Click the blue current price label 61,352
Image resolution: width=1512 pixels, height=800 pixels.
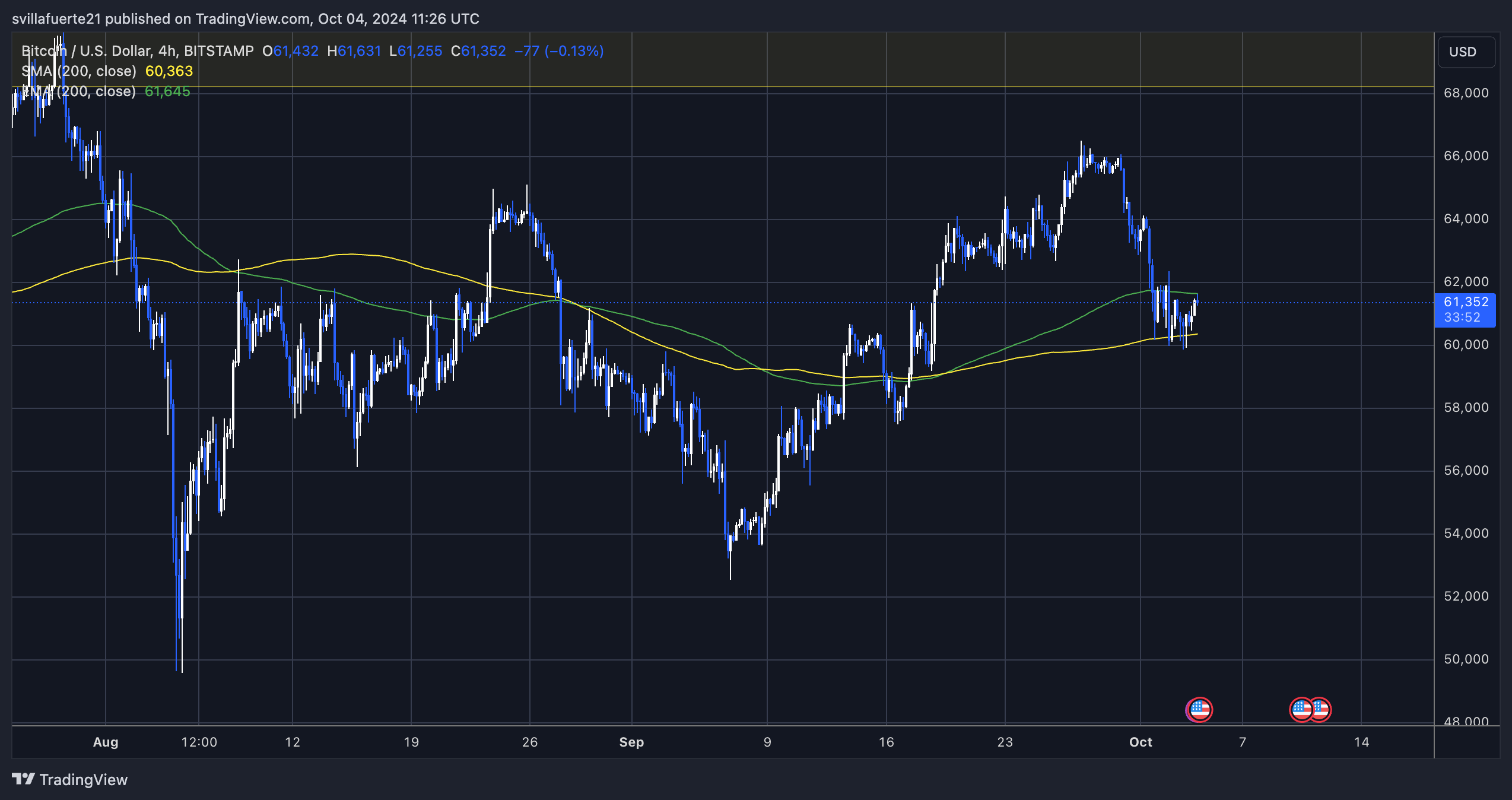tap(1465, 302)
